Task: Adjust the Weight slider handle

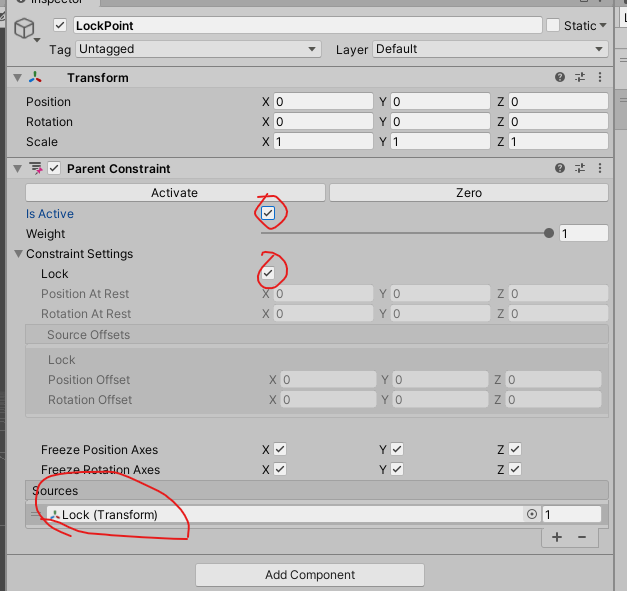Action: 549,233
